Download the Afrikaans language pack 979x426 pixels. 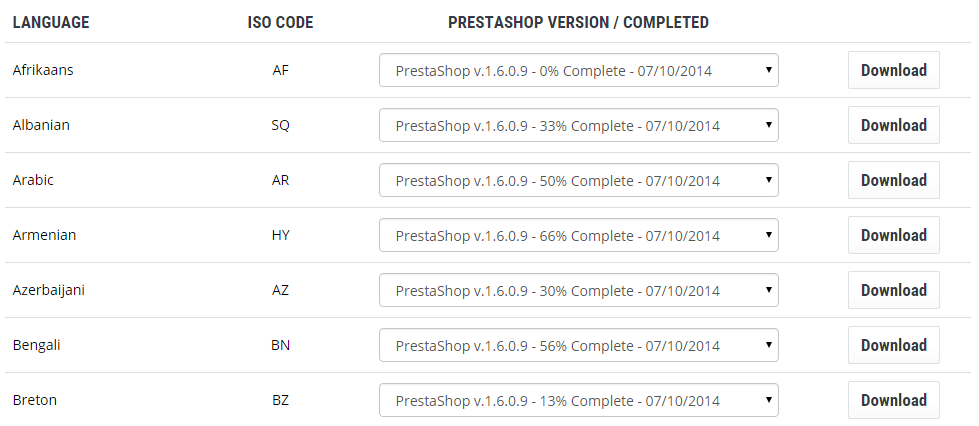(893, 70)
